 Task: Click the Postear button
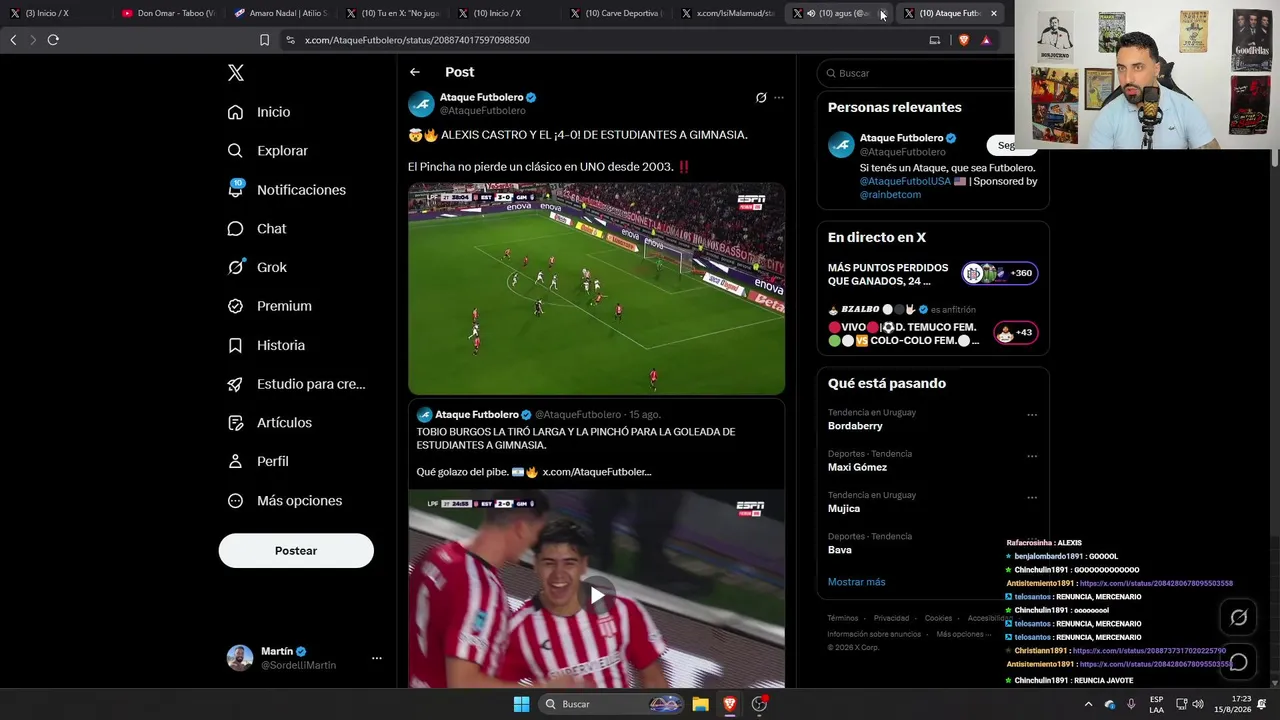pos(296,551)
